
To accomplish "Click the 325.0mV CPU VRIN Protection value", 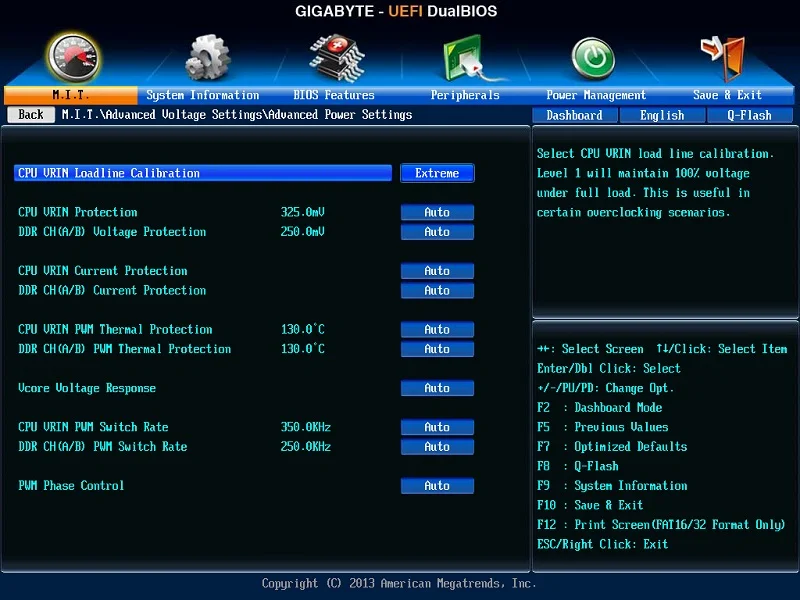I will 303,212.
